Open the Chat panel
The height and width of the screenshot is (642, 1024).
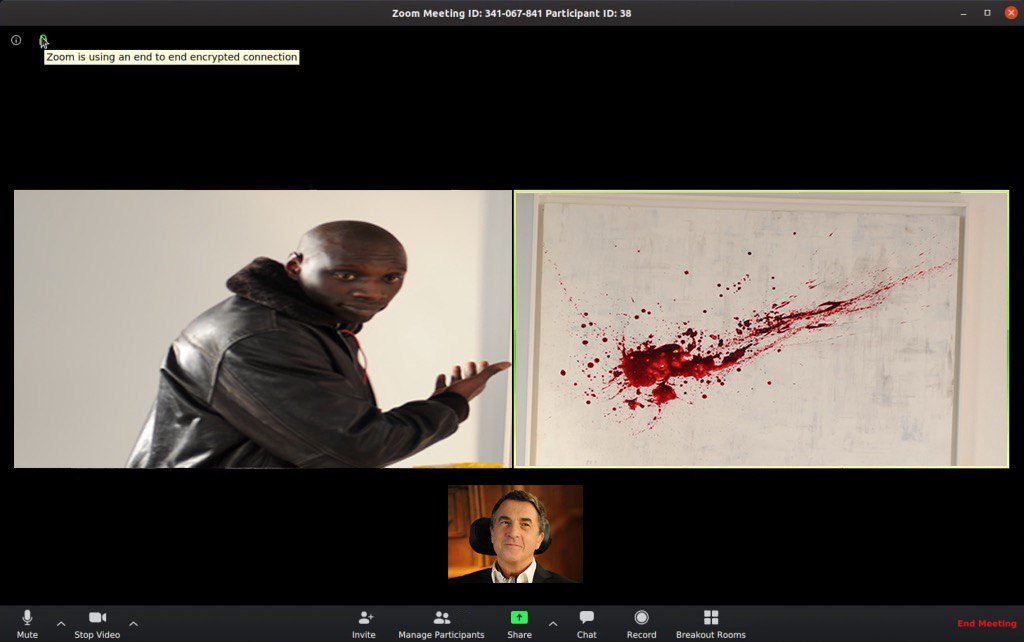click(x=586, y=624)
